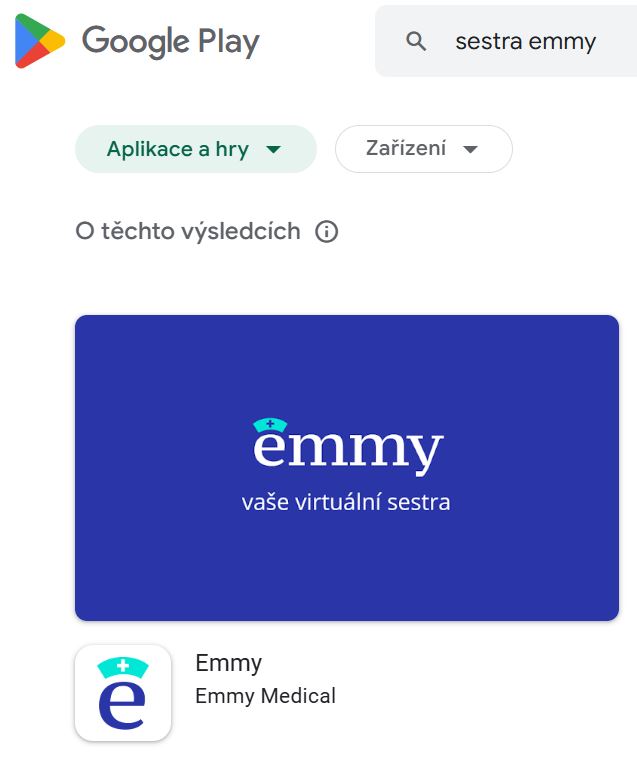Click the teal nurse cap in the banner logo

click(270, 425)
